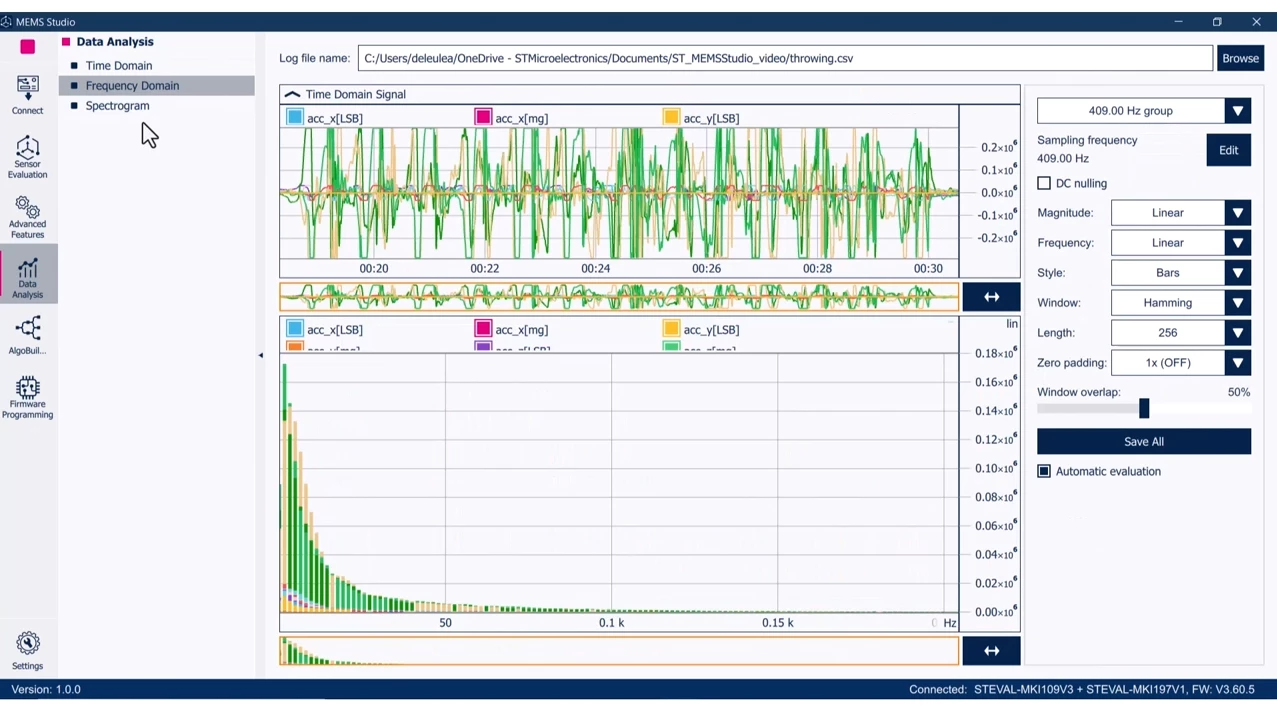
Task: Click the time-domain signal plot area
Action: click(x=619, y=193)
